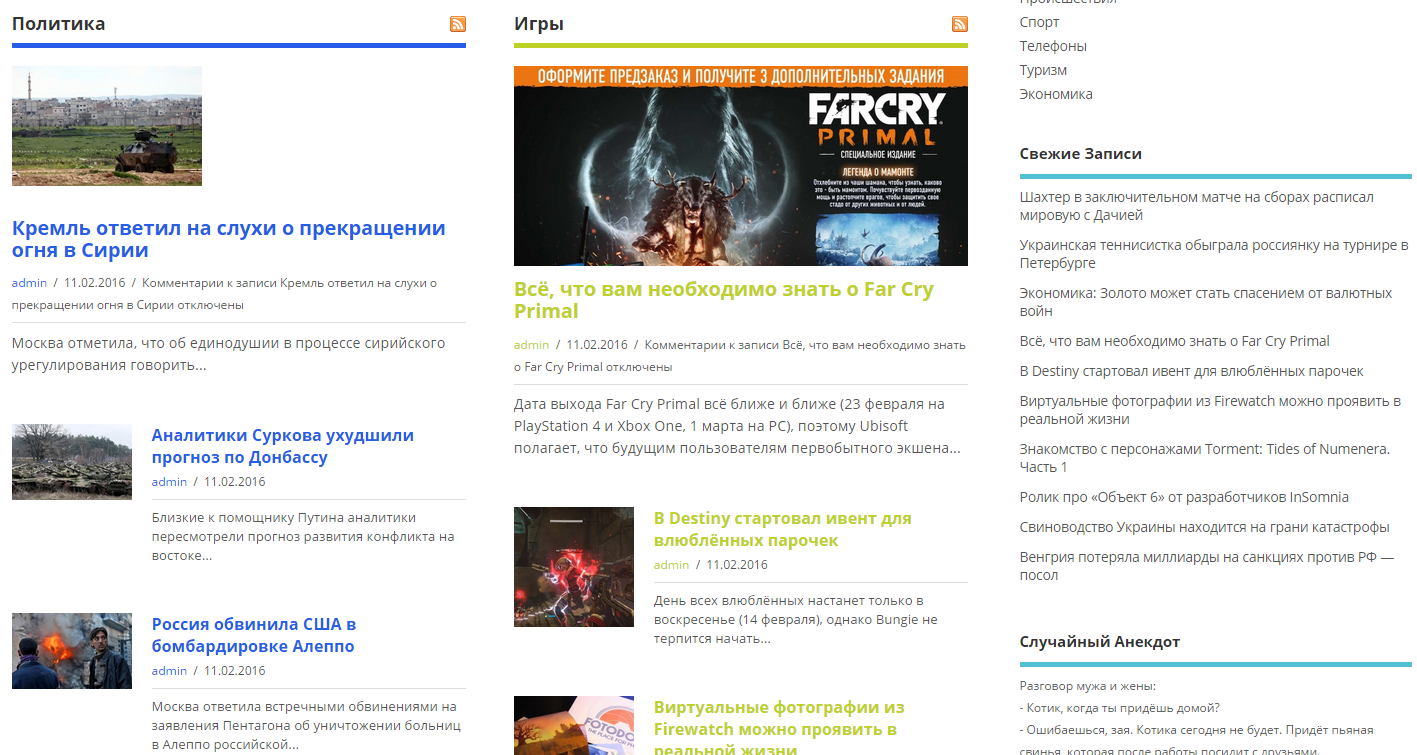Click excerpt Москва ответила встречными обвинениями
Image resolution: width=1417 pixels, height=755 pixels.
click(306, 725)
